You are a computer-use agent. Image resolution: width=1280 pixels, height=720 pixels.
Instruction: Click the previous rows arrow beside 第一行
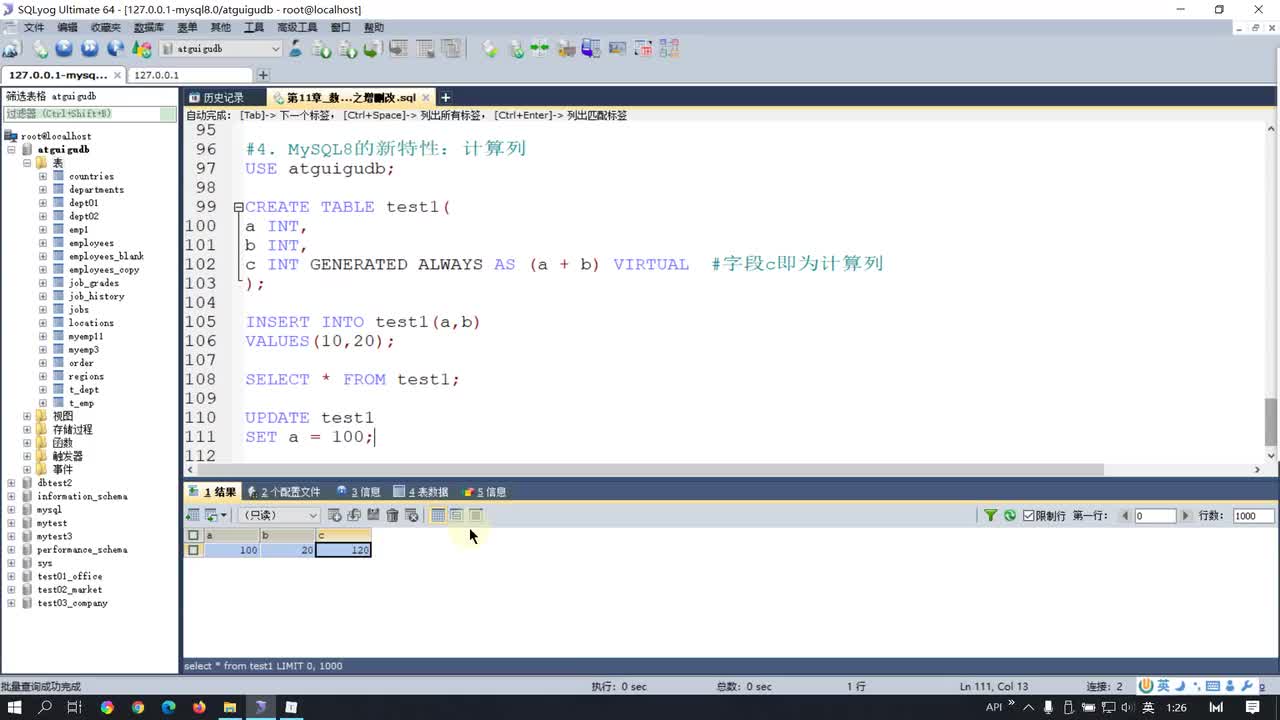point(1125,516)
